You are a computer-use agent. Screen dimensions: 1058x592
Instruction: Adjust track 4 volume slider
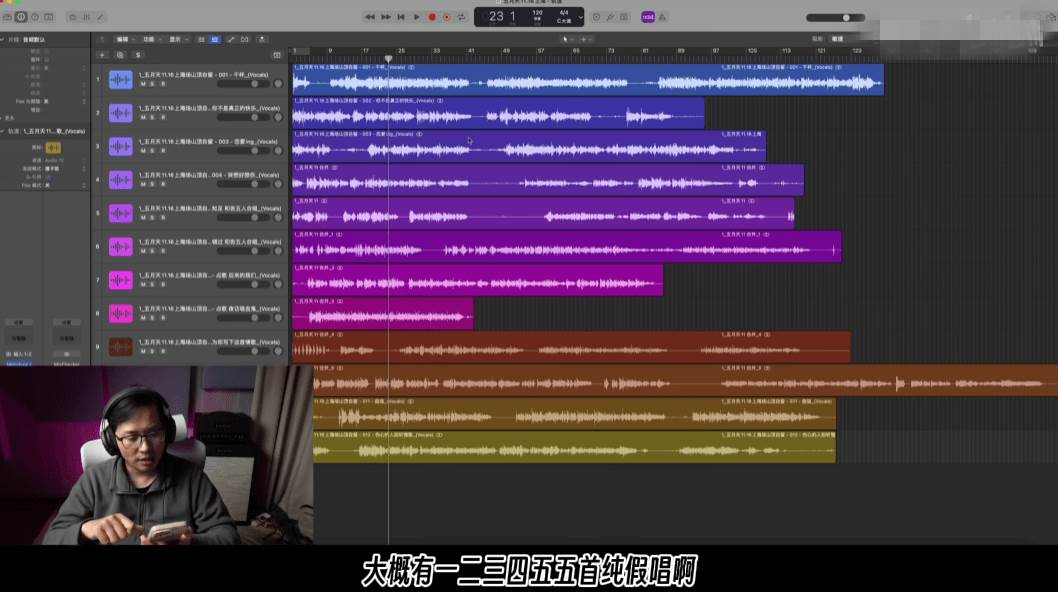pos(242,184)
